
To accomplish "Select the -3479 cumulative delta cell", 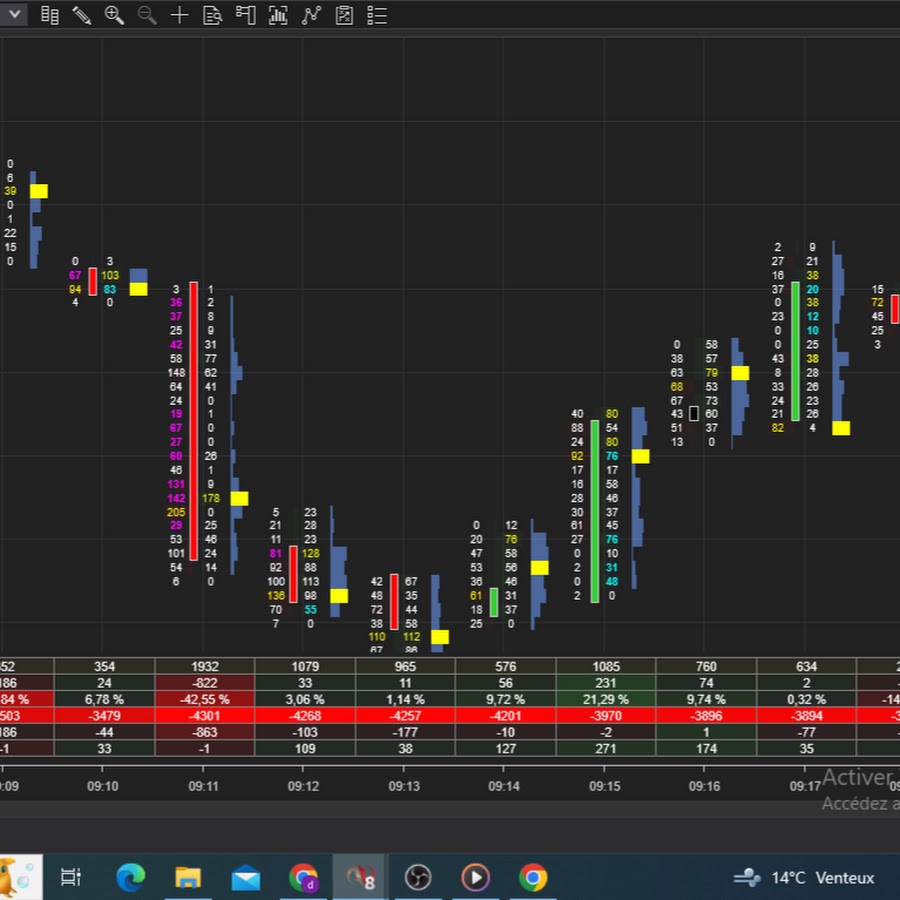I will tap(104, 716).
